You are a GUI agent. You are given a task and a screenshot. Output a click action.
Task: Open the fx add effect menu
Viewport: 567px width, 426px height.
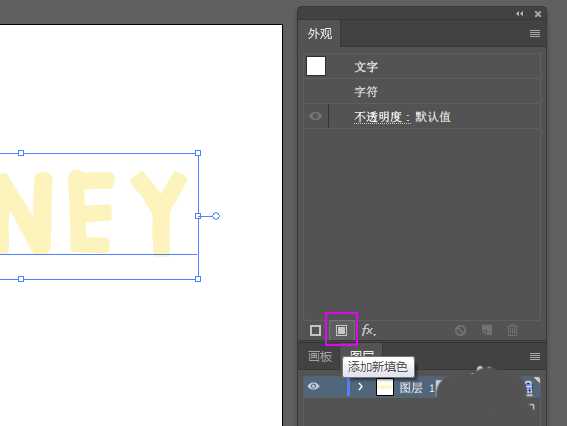click(368, 330)
